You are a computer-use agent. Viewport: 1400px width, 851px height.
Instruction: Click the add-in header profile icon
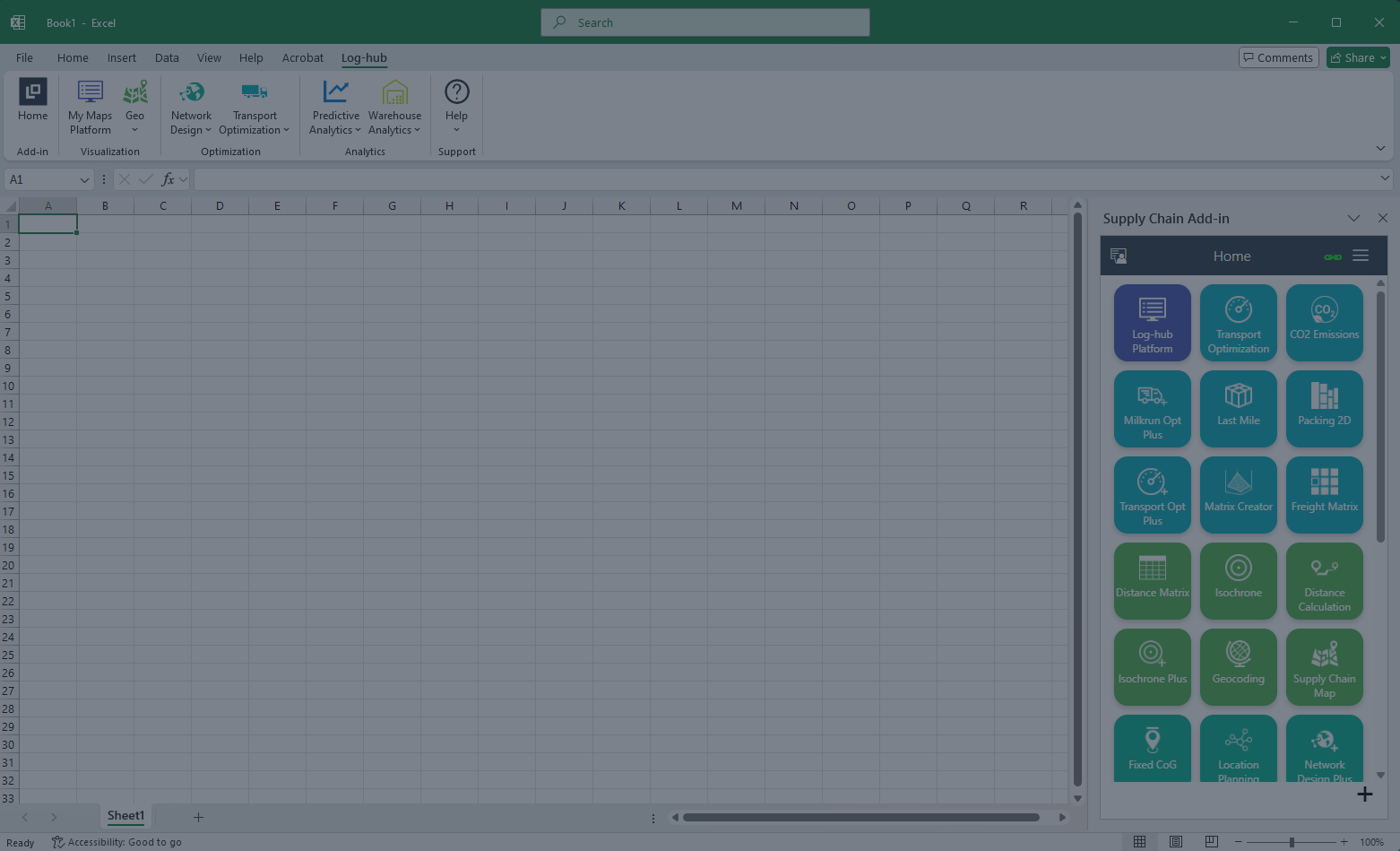[1119, 256]
